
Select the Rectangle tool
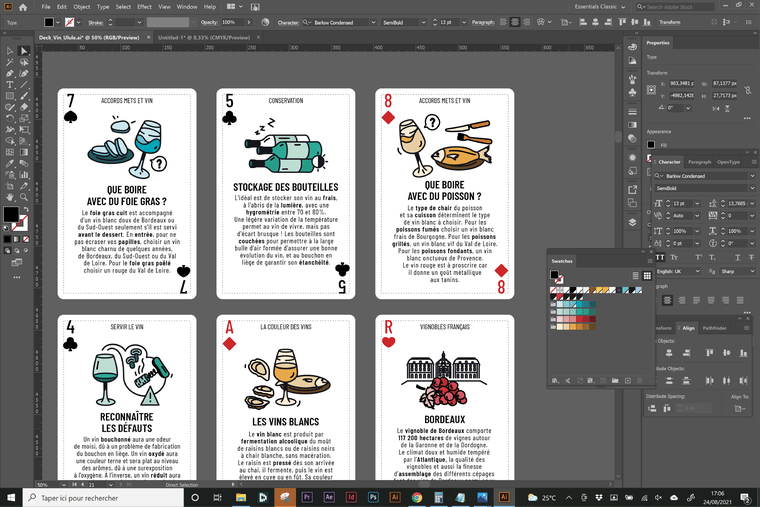click(x=10, y=96)
